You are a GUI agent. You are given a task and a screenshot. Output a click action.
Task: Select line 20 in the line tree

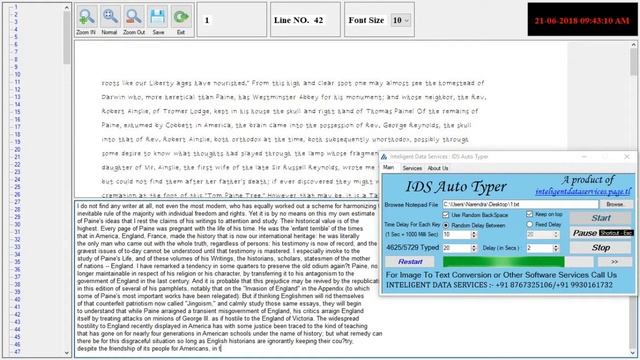[17, 149]
